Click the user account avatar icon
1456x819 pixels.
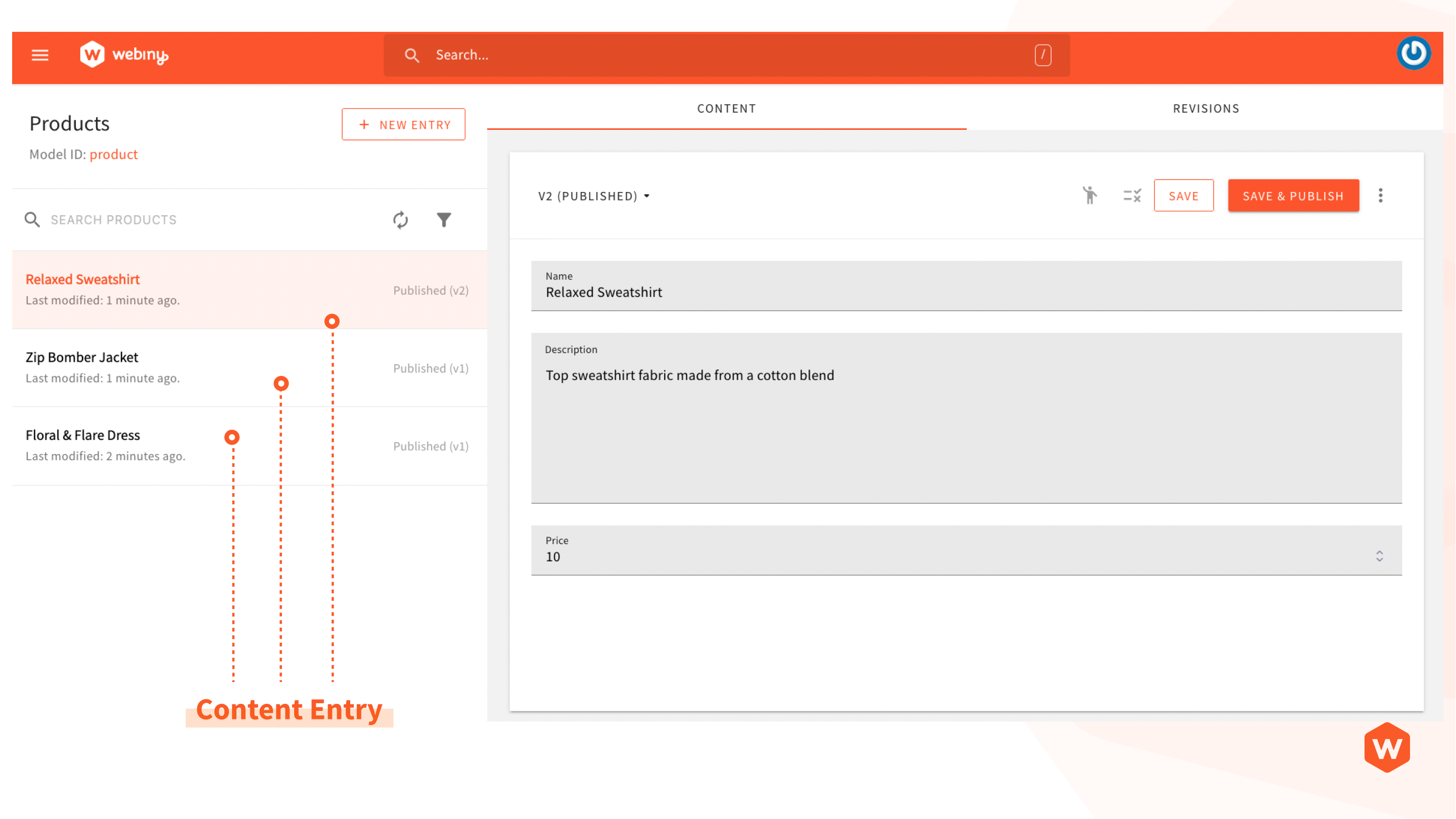pyautogui.click(x=1413, y=54)
